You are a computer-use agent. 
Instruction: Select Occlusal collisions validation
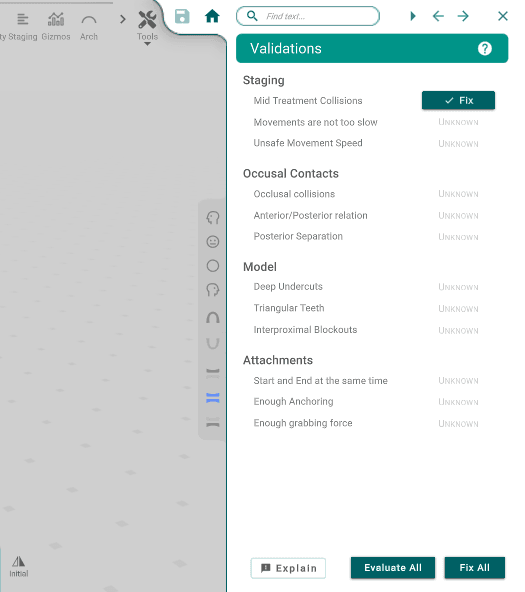point(294,194)
